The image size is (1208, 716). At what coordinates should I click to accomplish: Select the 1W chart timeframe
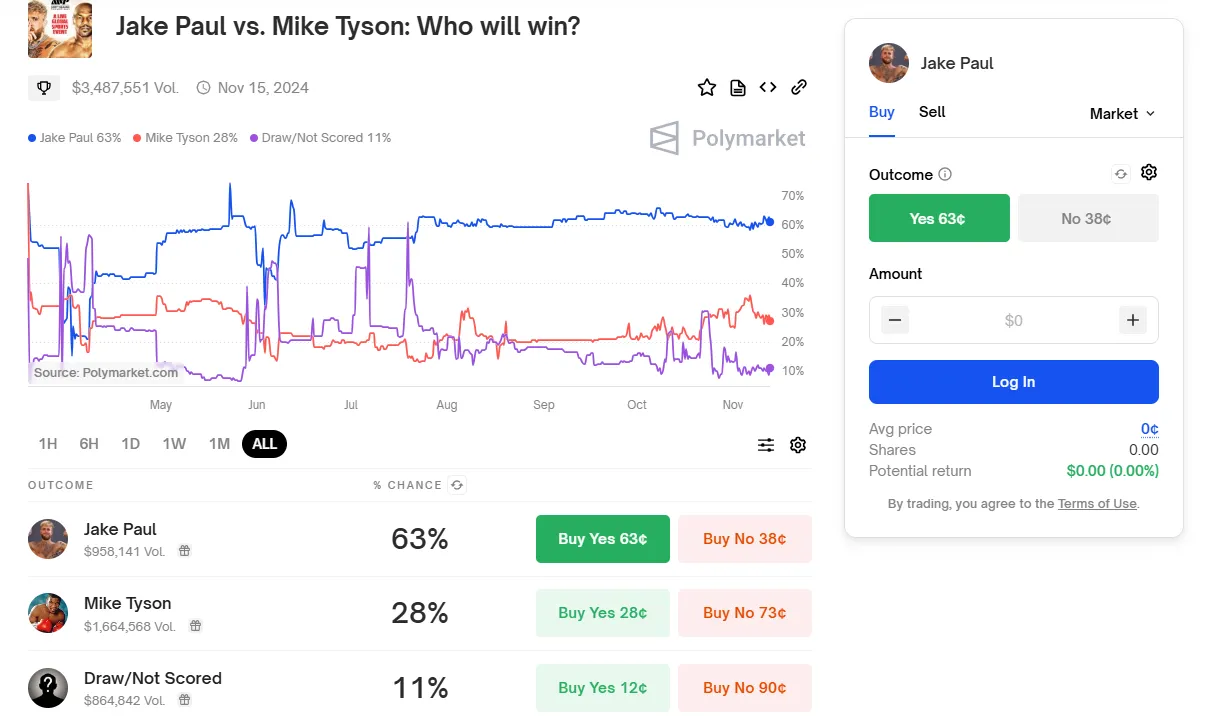click(x=174, y=444)
